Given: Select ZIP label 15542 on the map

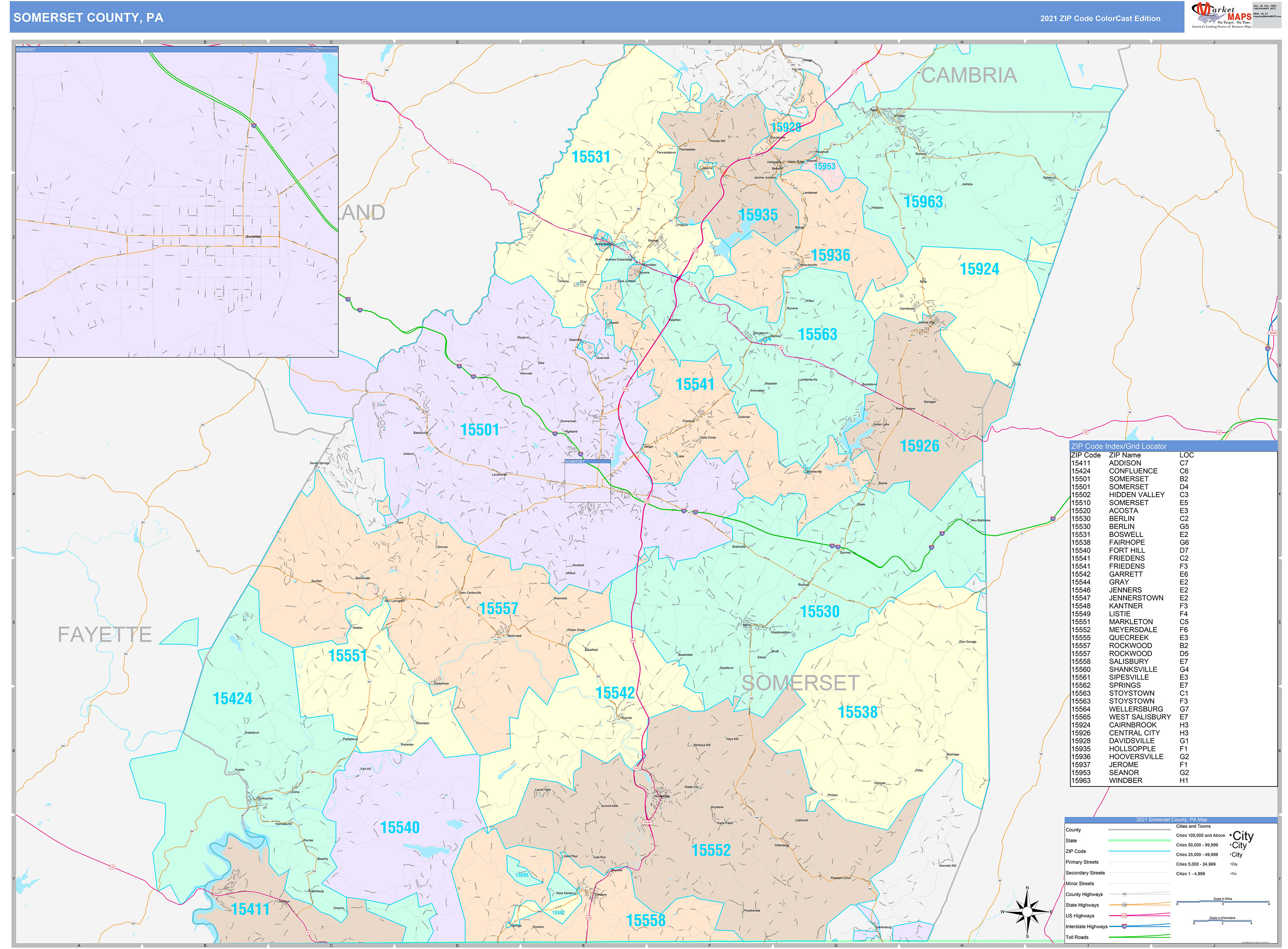Looking at the screenshot, I should point(615,693).
